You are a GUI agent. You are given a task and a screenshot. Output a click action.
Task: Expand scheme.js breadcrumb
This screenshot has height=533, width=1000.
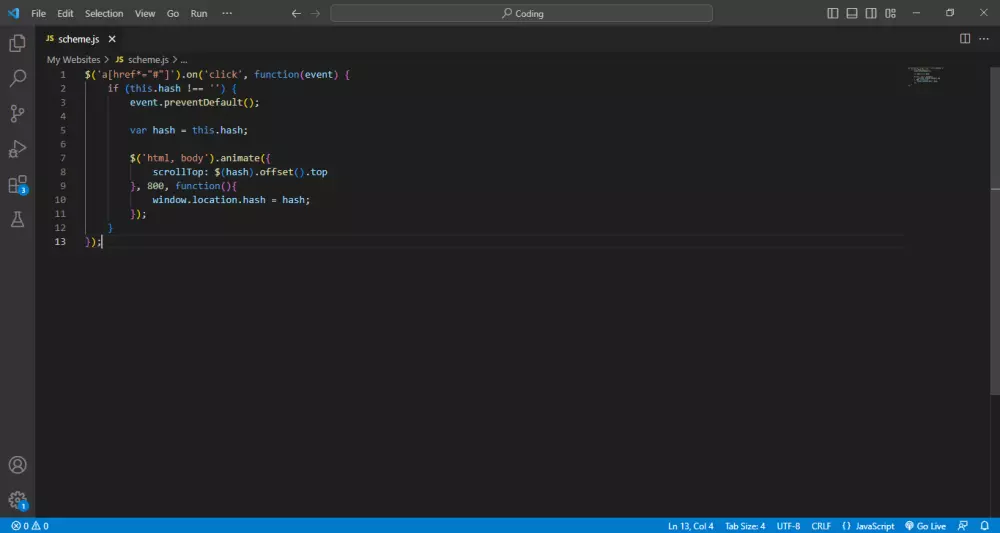[142, 59]
